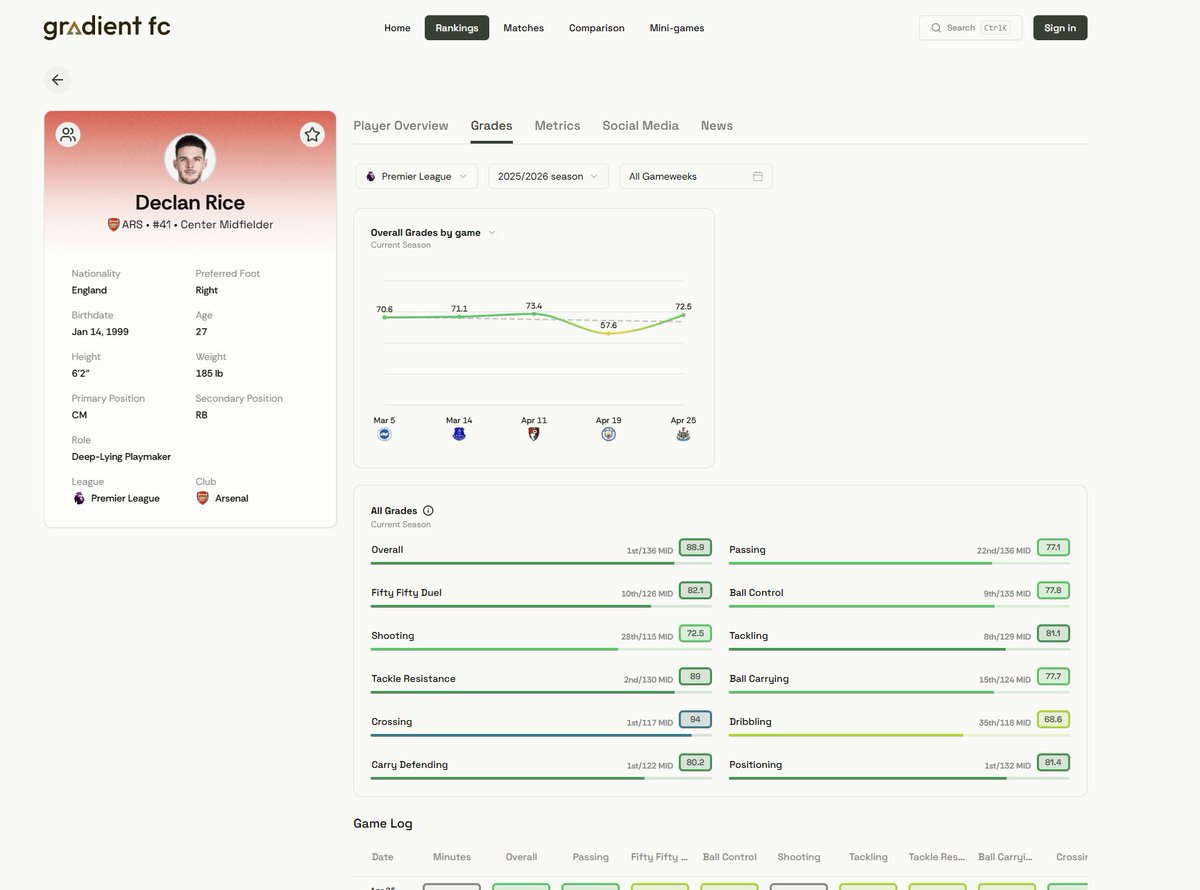Click the Bournemouth crest under Apr 11

tap(534, 434)
